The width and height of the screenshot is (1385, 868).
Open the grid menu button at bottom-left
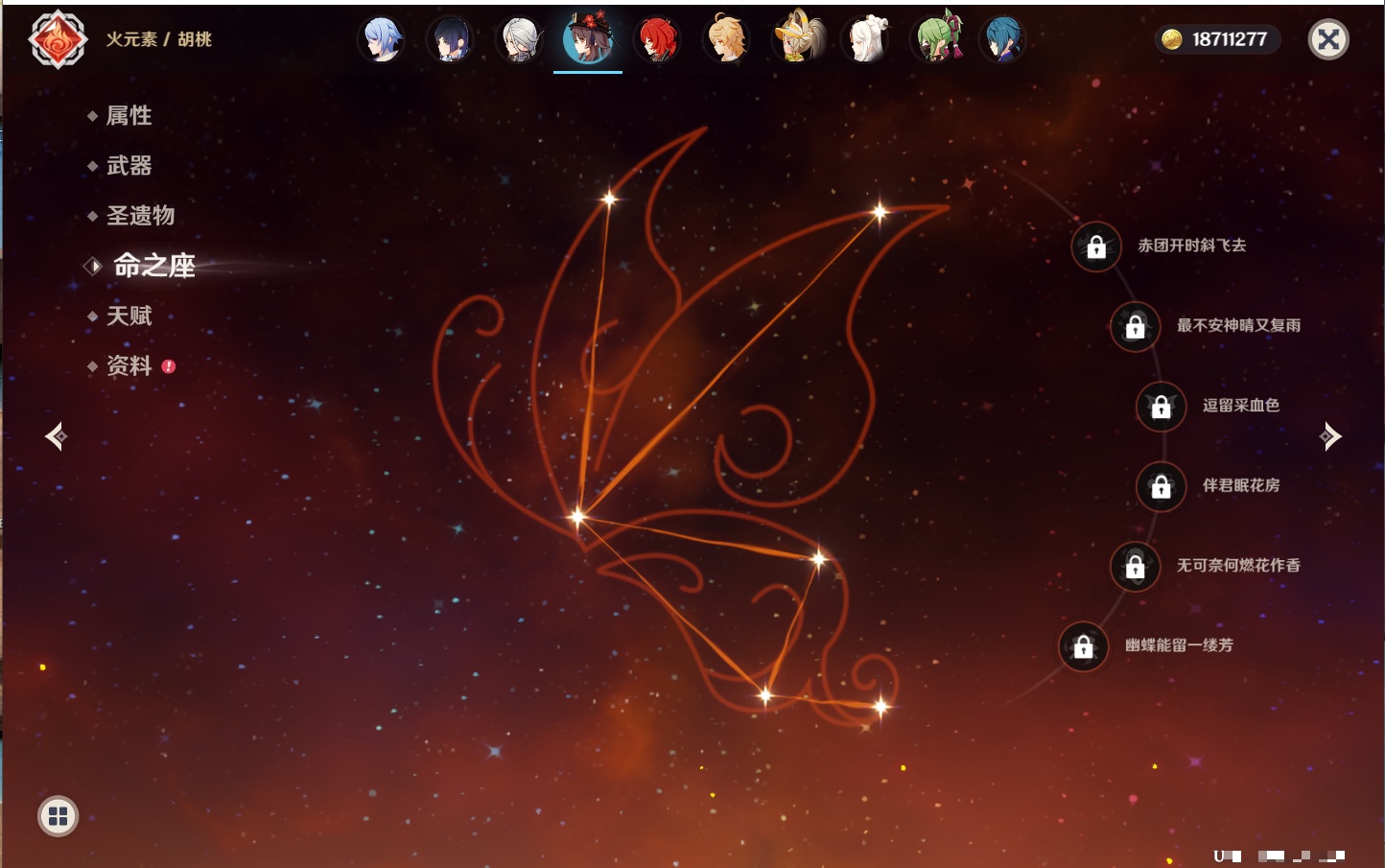(58, 816)
